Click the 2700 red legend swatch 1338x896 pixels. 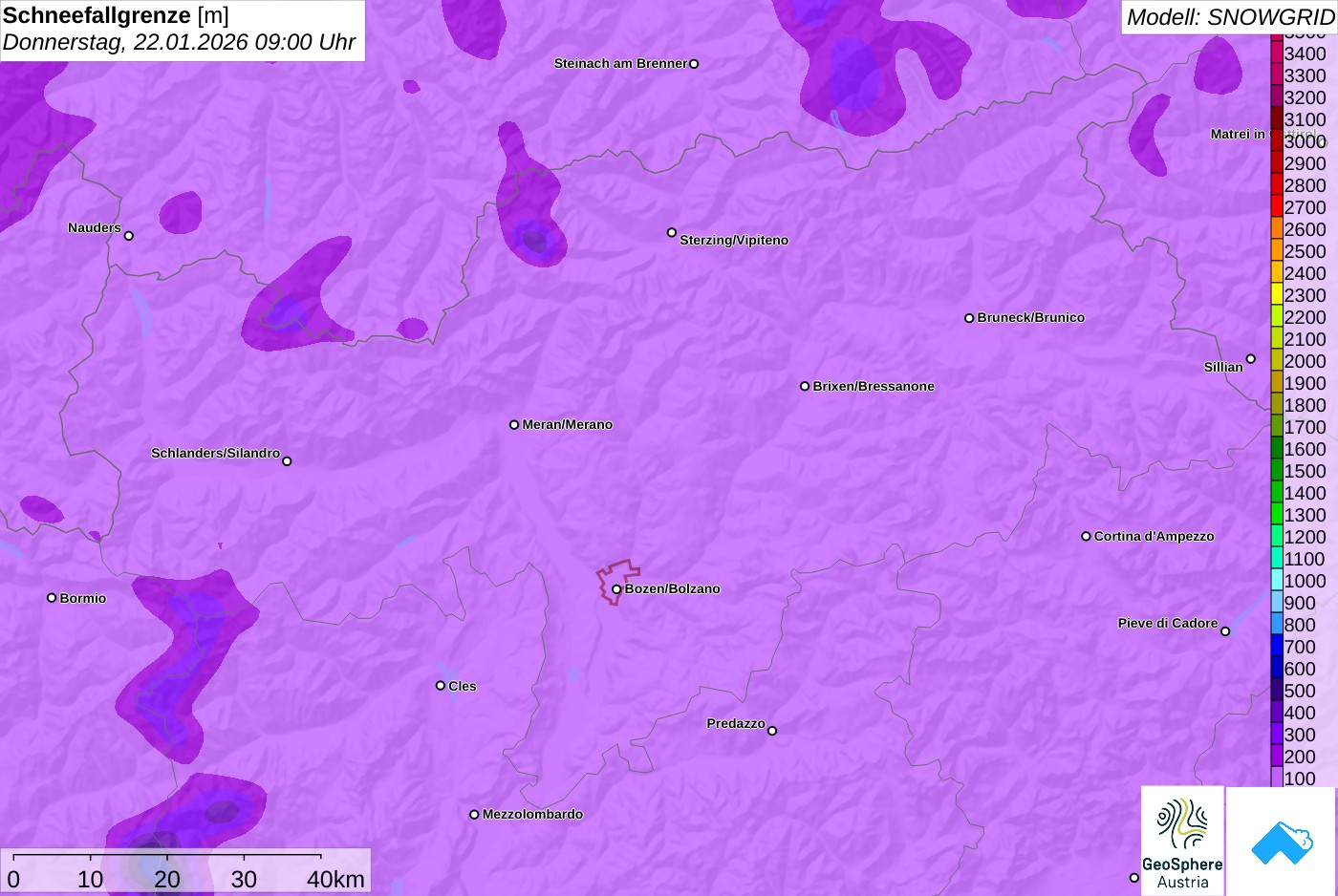point(1276,206)
